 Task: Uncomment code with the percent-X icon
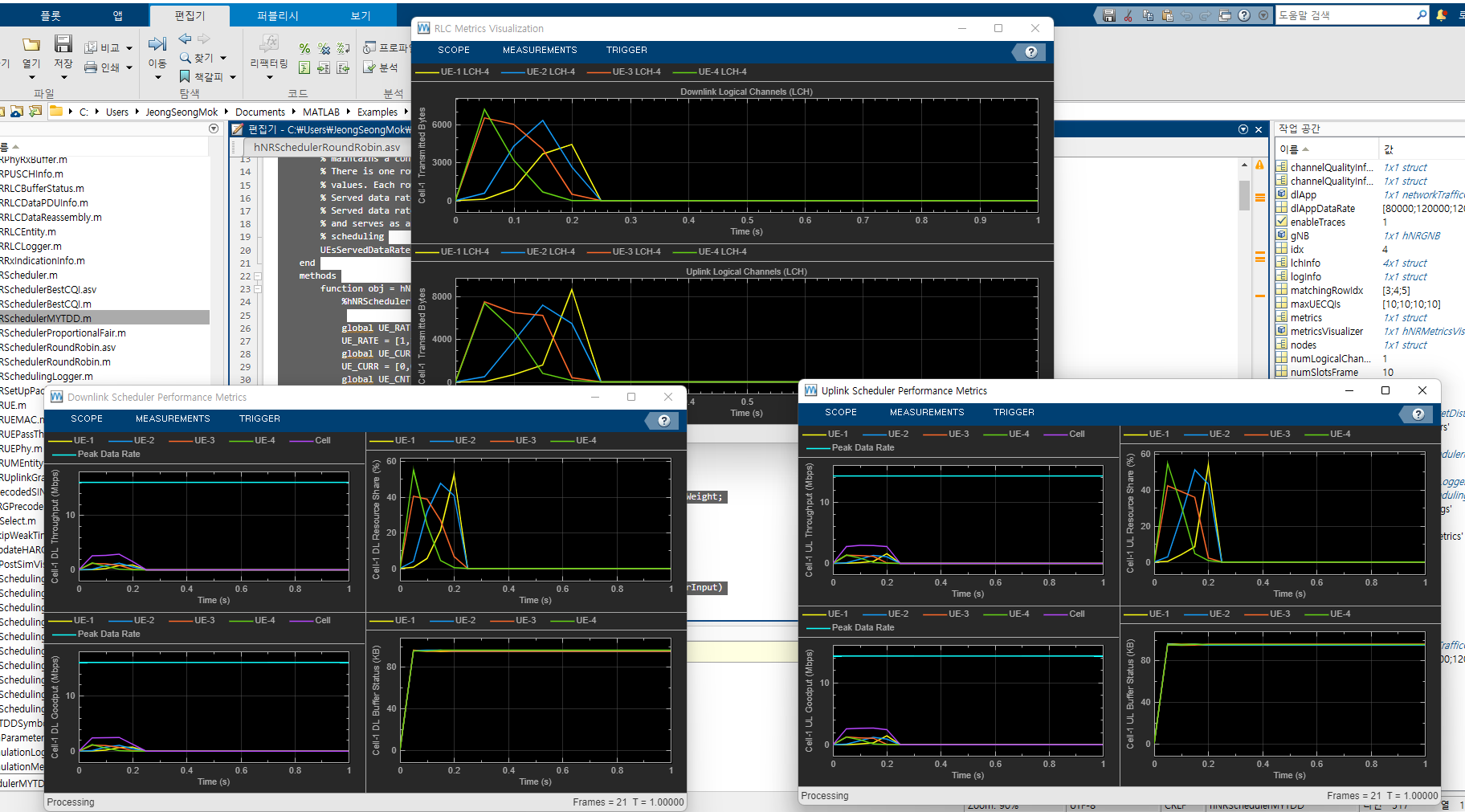324,49
